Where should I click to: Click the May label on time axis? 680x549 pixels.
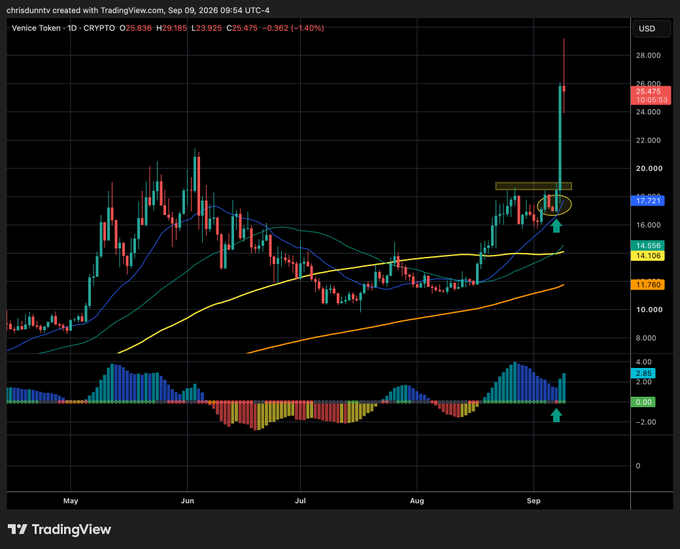pos(71,501)
